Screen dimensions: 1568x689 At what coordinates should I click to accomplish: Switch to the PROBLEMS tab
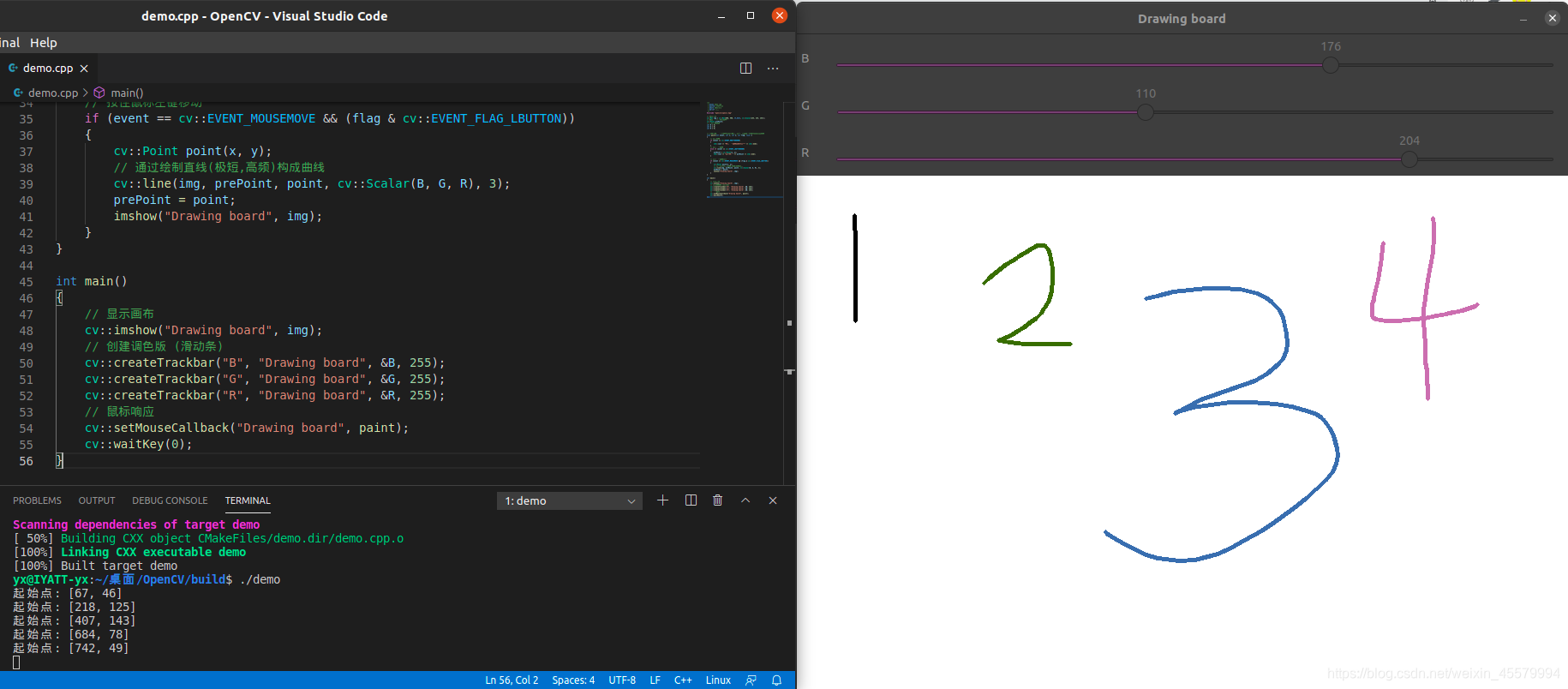(x=37, y=500)
